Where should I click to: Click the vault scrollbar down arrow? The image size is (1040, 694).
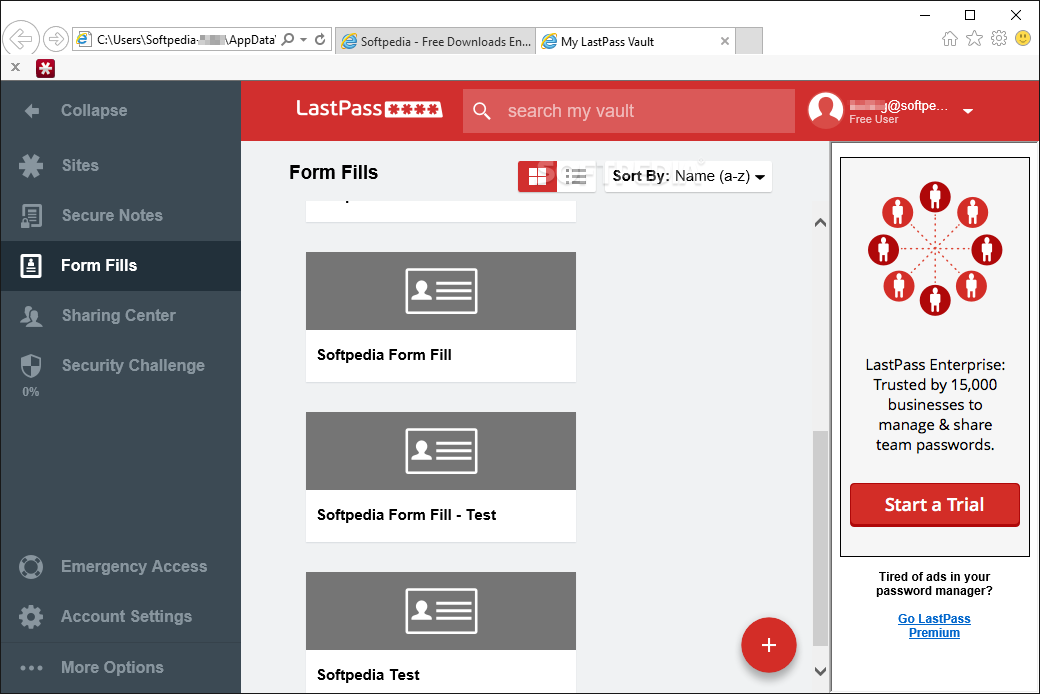820,671
